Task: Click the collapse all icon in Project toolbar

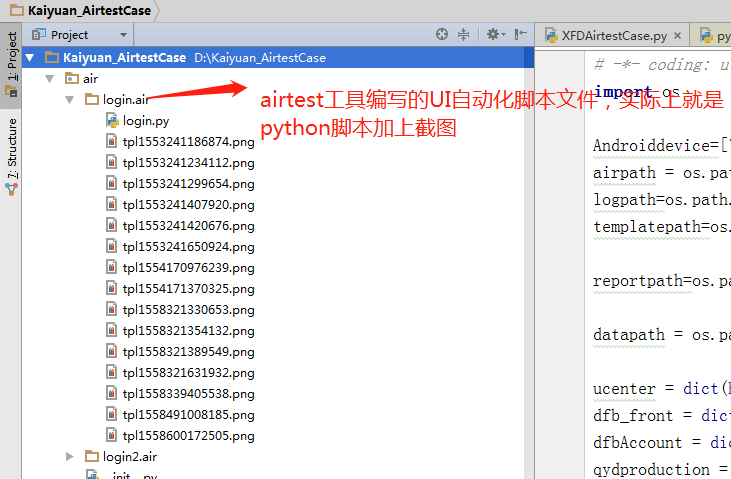Action: coord(463,35)
